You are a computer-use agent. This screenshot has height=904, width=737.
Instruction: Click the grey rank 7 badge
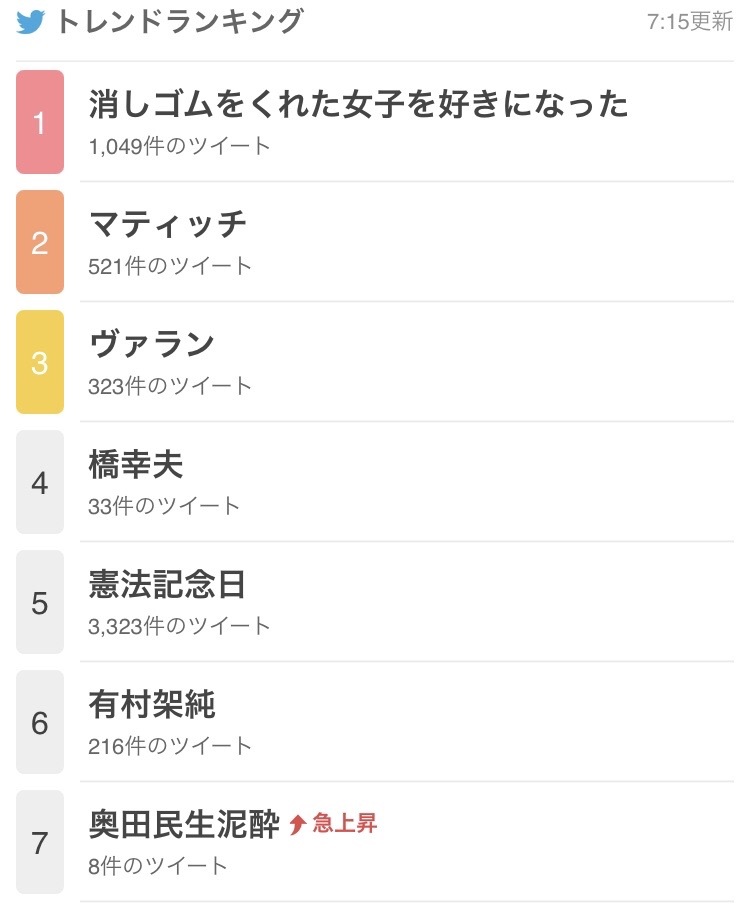40,842
